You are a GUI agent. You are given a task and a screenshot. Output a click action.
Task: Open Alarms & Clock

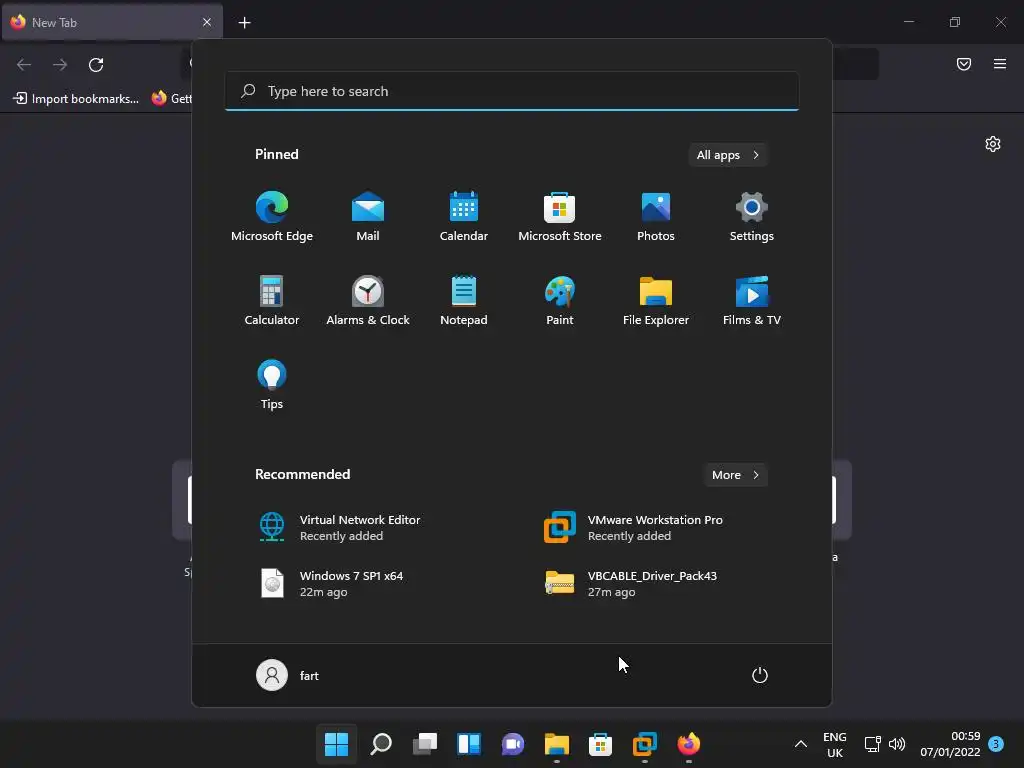coord(368,300)
